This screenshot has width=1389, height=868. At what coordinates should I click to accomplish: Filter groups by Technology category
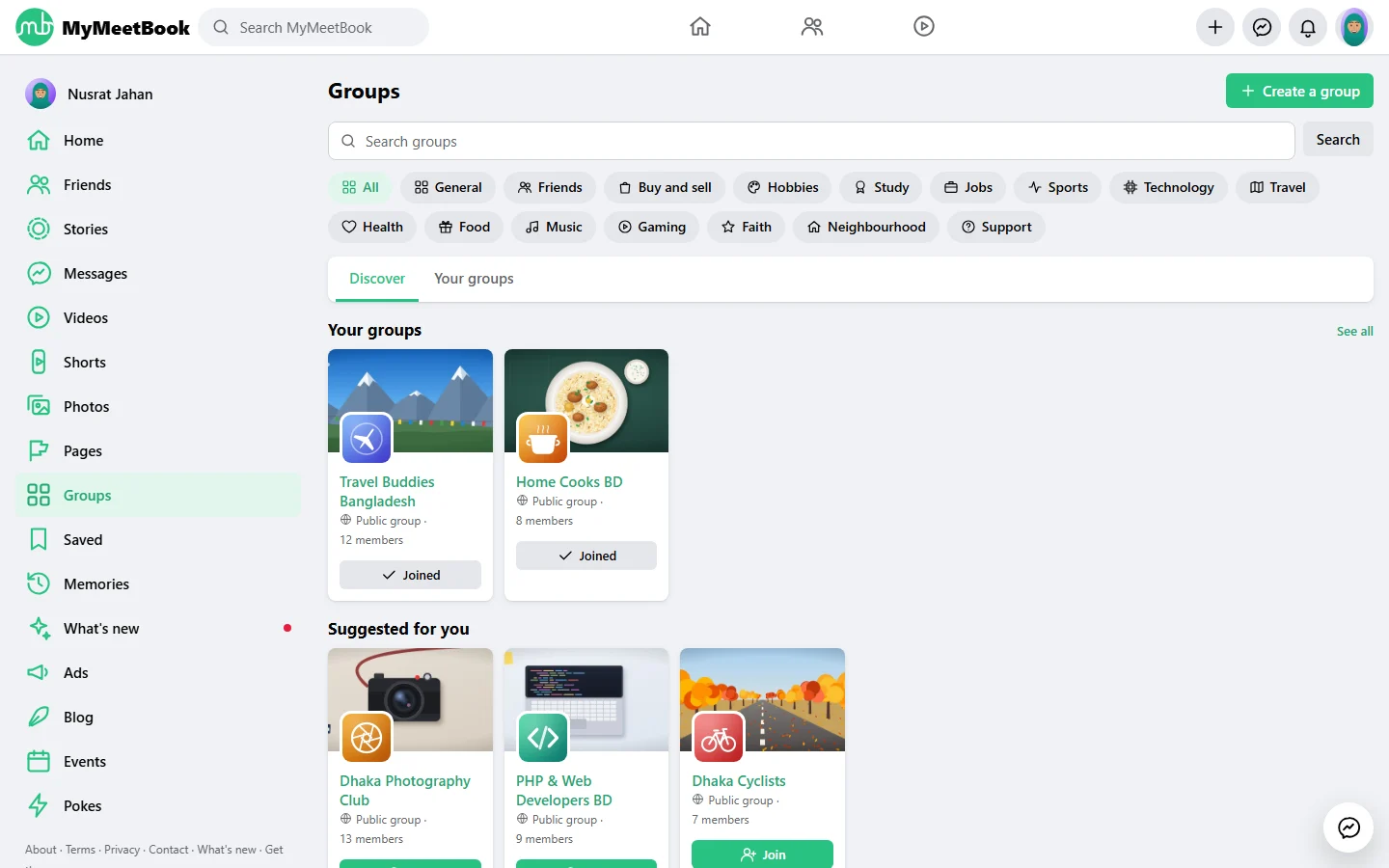[x=1168, y=187]
